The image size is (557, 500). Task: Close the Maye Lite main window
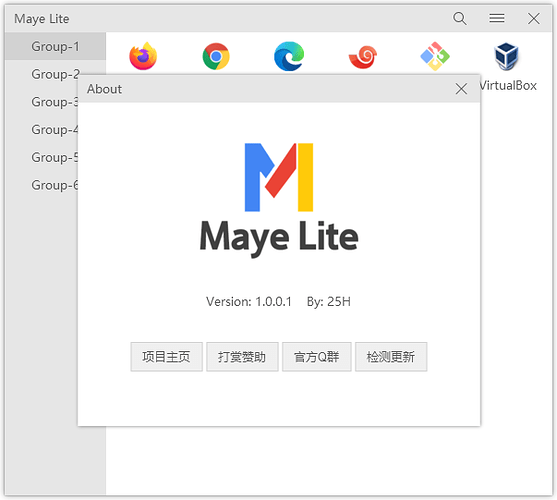534,18
